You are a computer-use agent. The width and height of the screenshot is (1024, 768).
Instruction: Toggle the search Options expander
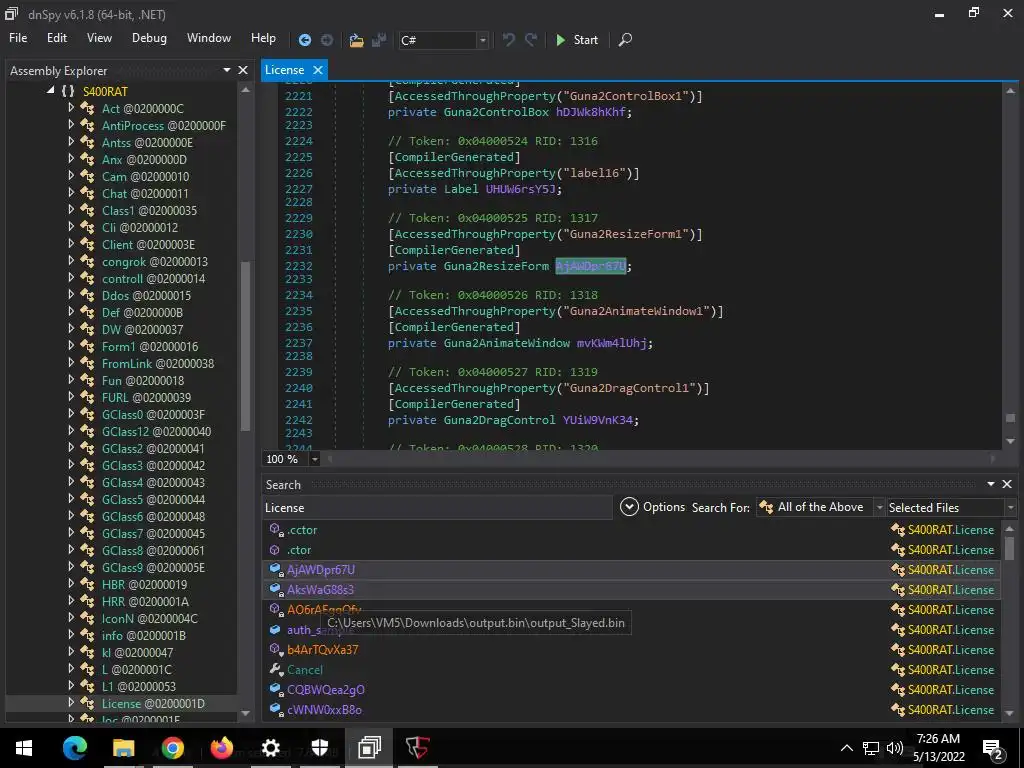tap(629, 507)
